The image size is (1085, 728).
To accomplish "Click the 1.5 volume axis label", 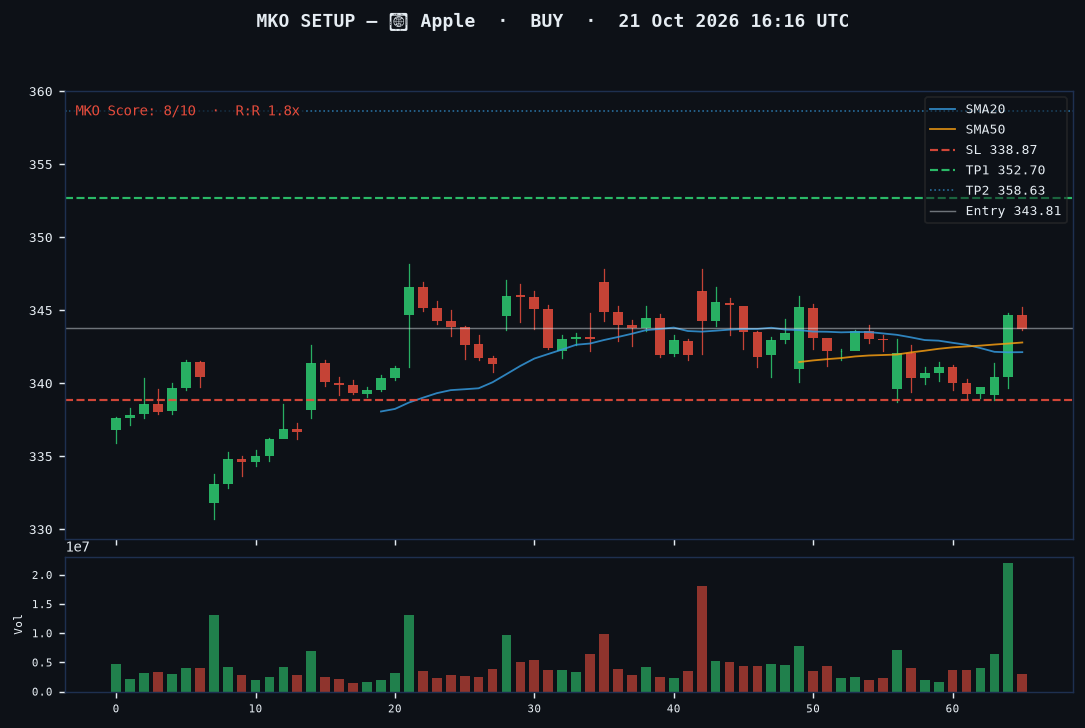I will (x=42, y=605).
